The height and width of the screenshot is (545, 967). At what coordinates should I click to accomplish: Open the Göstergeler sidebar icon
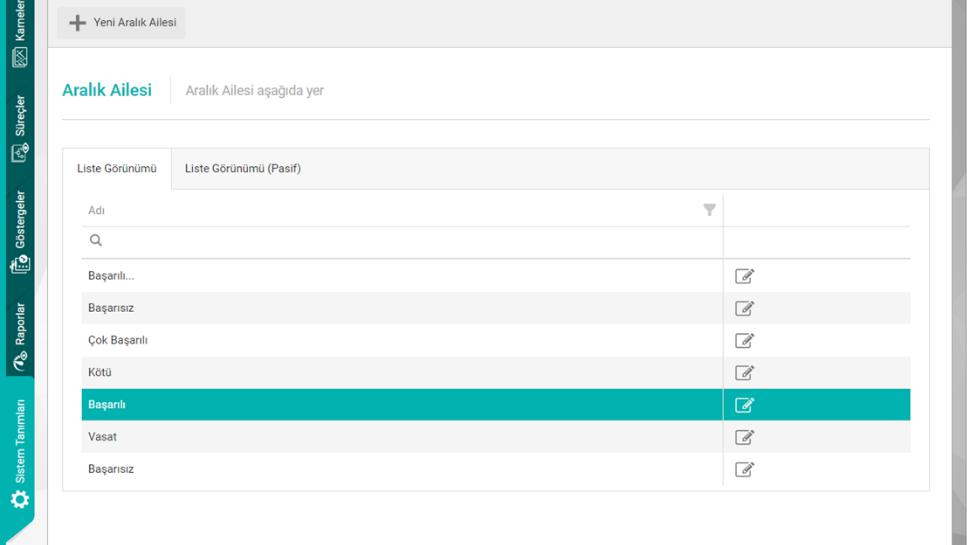pos(19,264)
